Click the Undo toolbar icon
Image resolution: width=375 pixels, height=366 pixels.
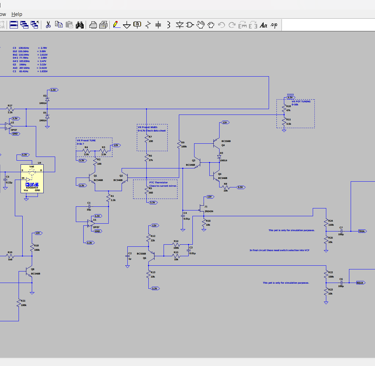[x=222, y=25]
